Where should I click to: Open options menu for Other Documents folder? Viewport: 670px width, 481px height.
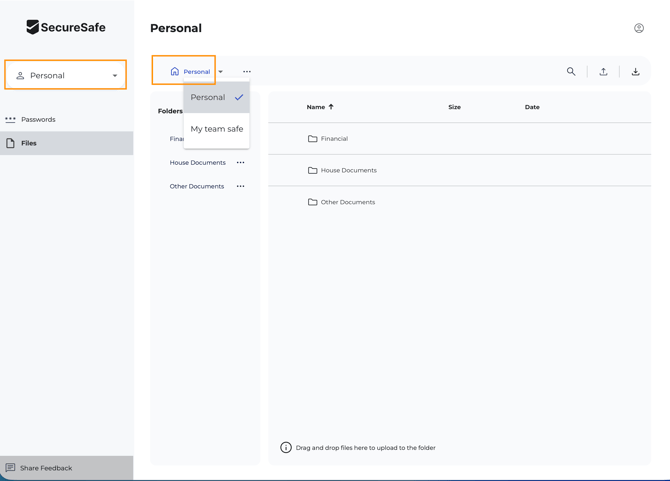(x=240, y=187)
